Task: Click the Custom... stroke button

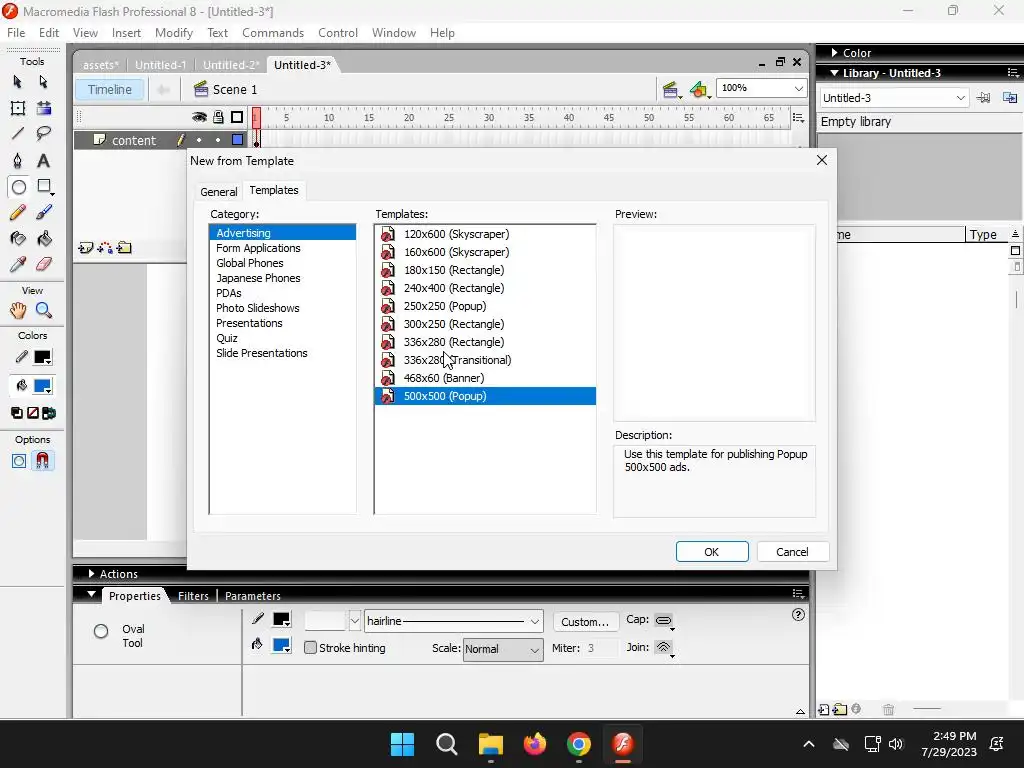Action: (585, 622)
